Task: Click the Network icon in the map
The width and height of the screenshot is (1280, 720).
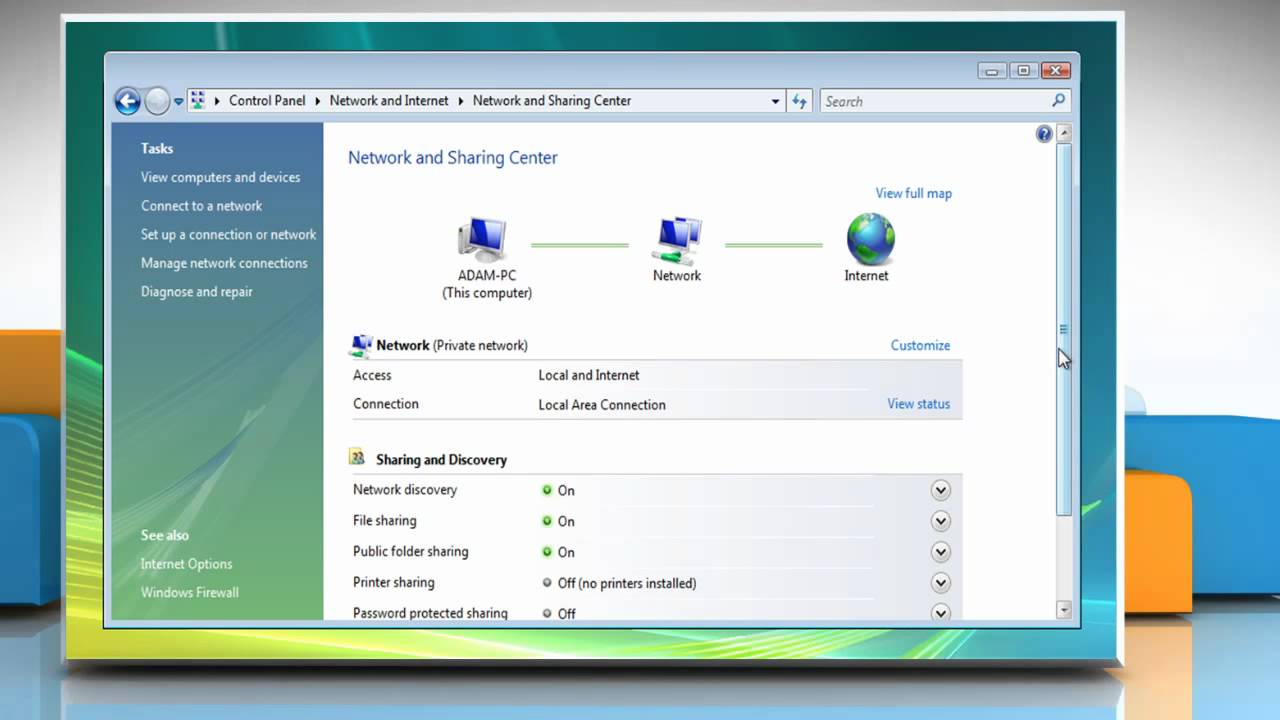Action: pyautogui.click(x=677, y=240)
